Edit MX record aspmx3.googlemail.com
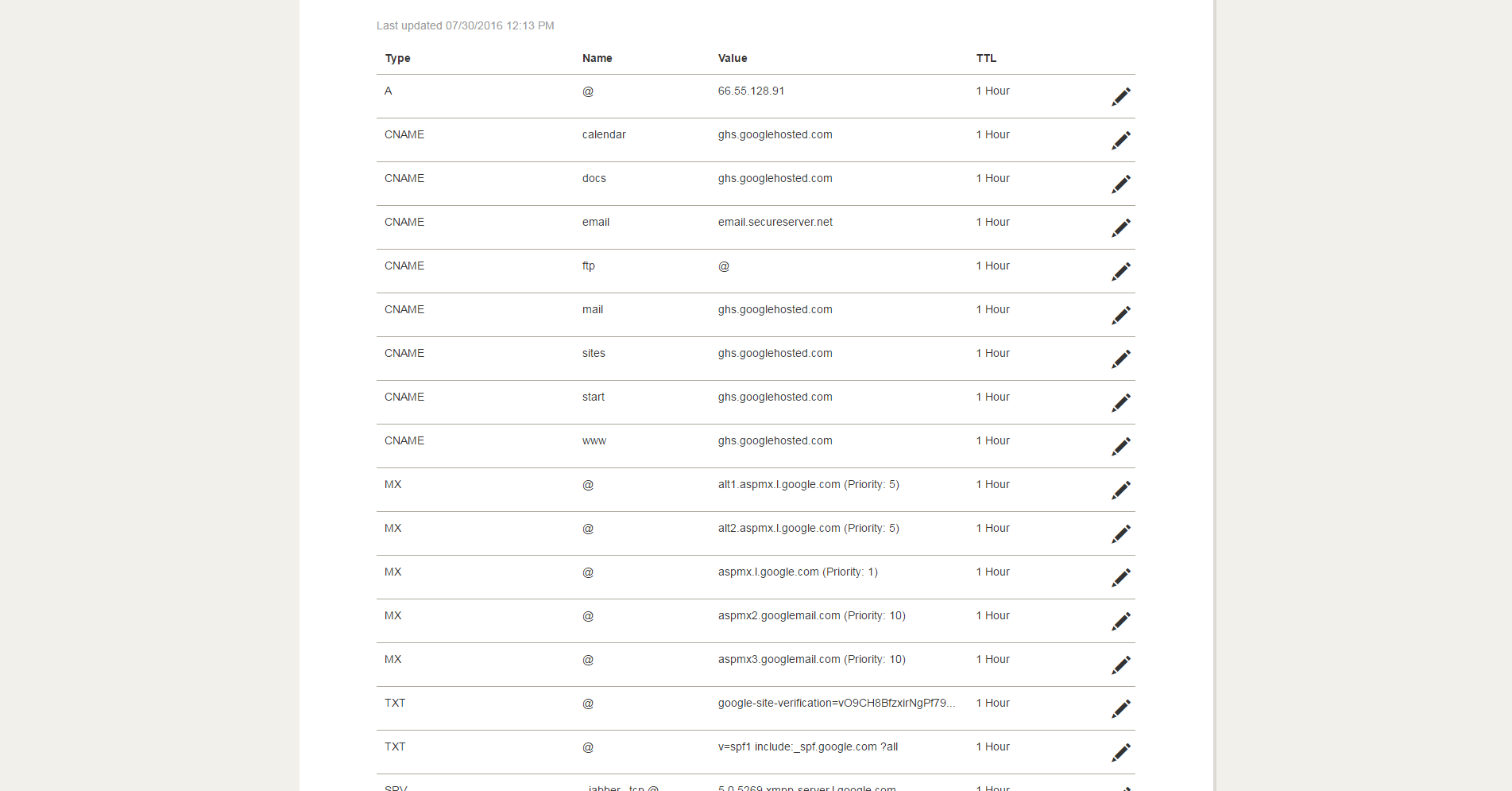Screen dimensions: 1512x791 (1121, 665)
